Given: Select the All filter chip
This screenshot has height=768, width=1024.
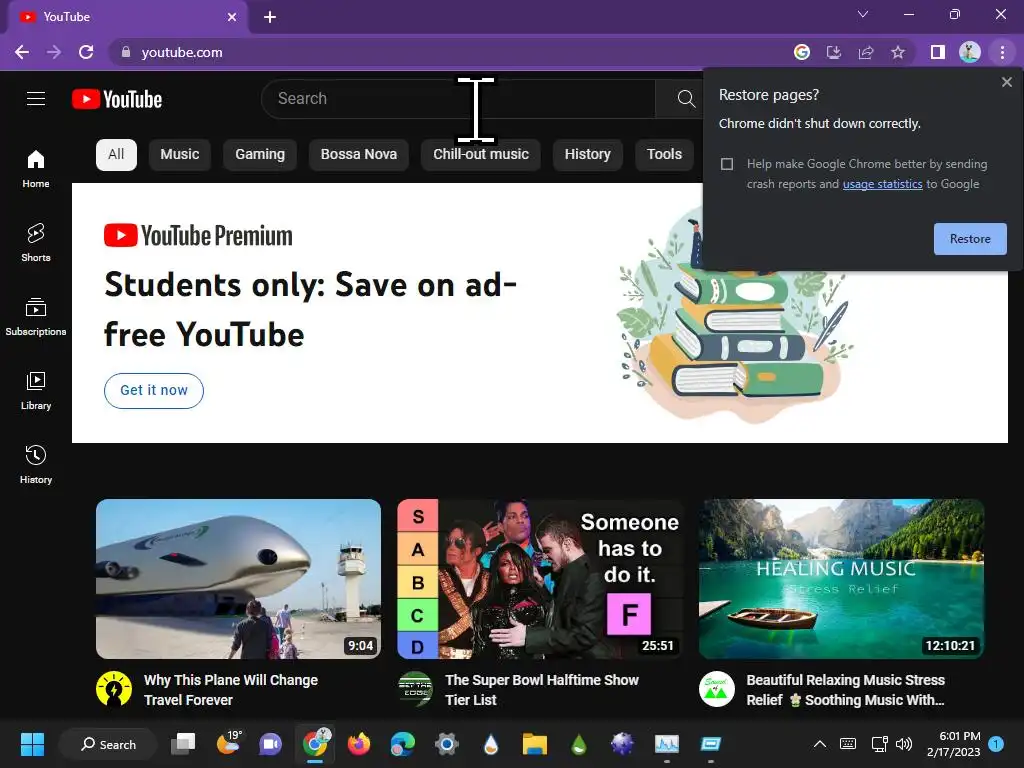Looking at the screenshot, I should pyautogui.click(x=116, y=155).
